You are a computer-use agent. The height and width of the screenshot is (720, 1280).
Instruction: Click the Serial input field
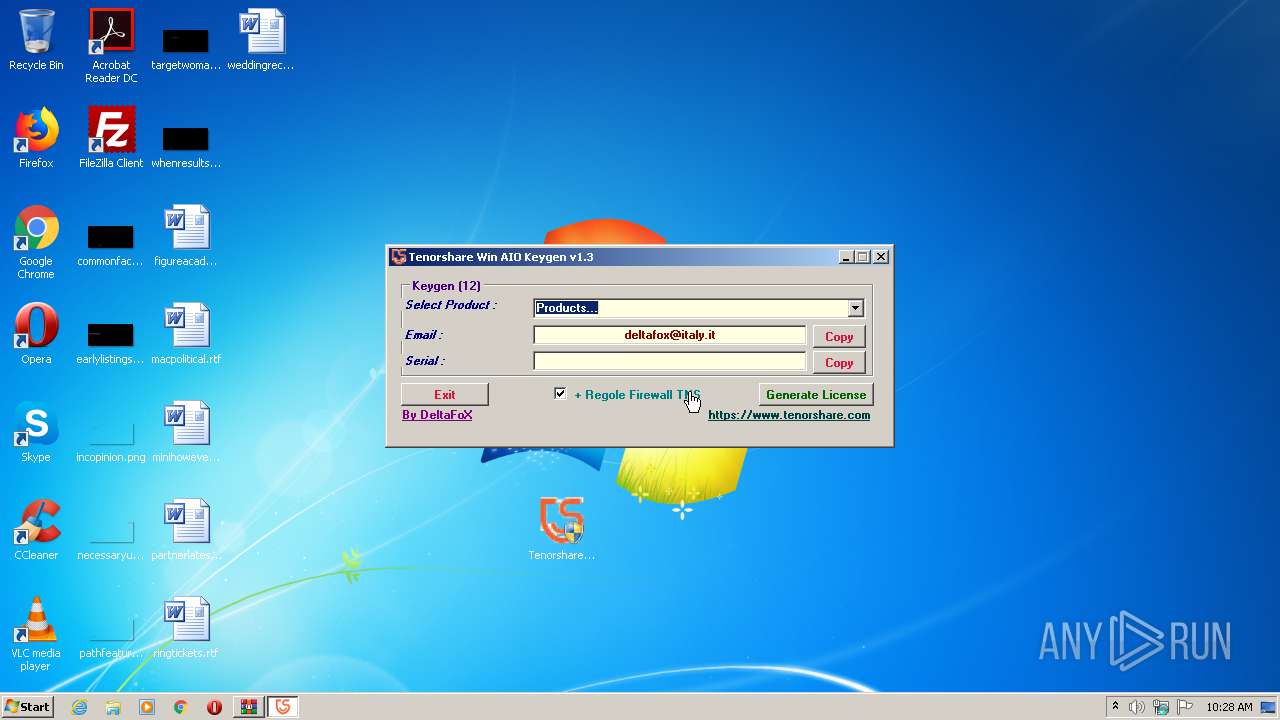coord(670,361)
